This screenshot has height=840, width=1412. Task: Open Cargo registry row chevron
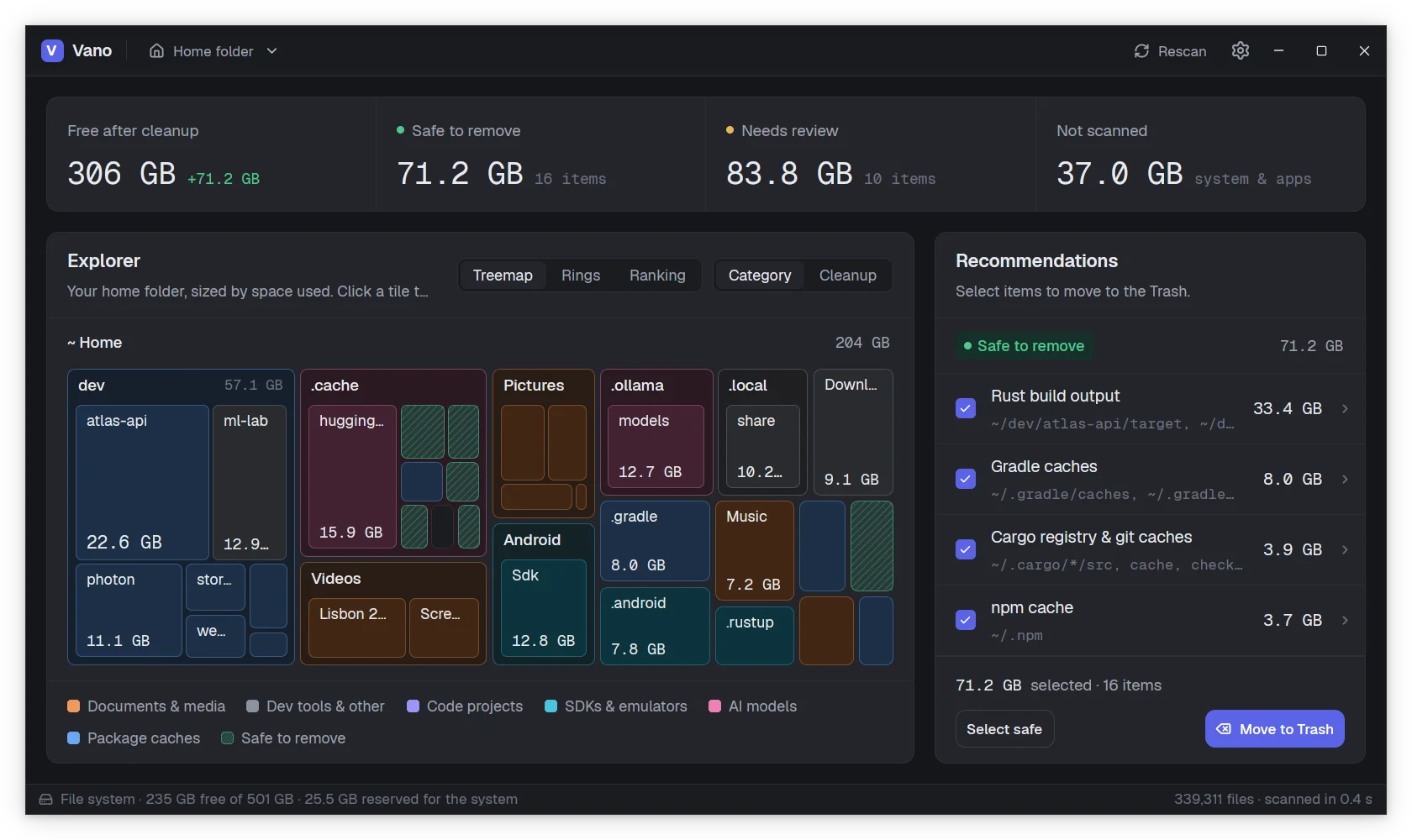point(1345,549)
